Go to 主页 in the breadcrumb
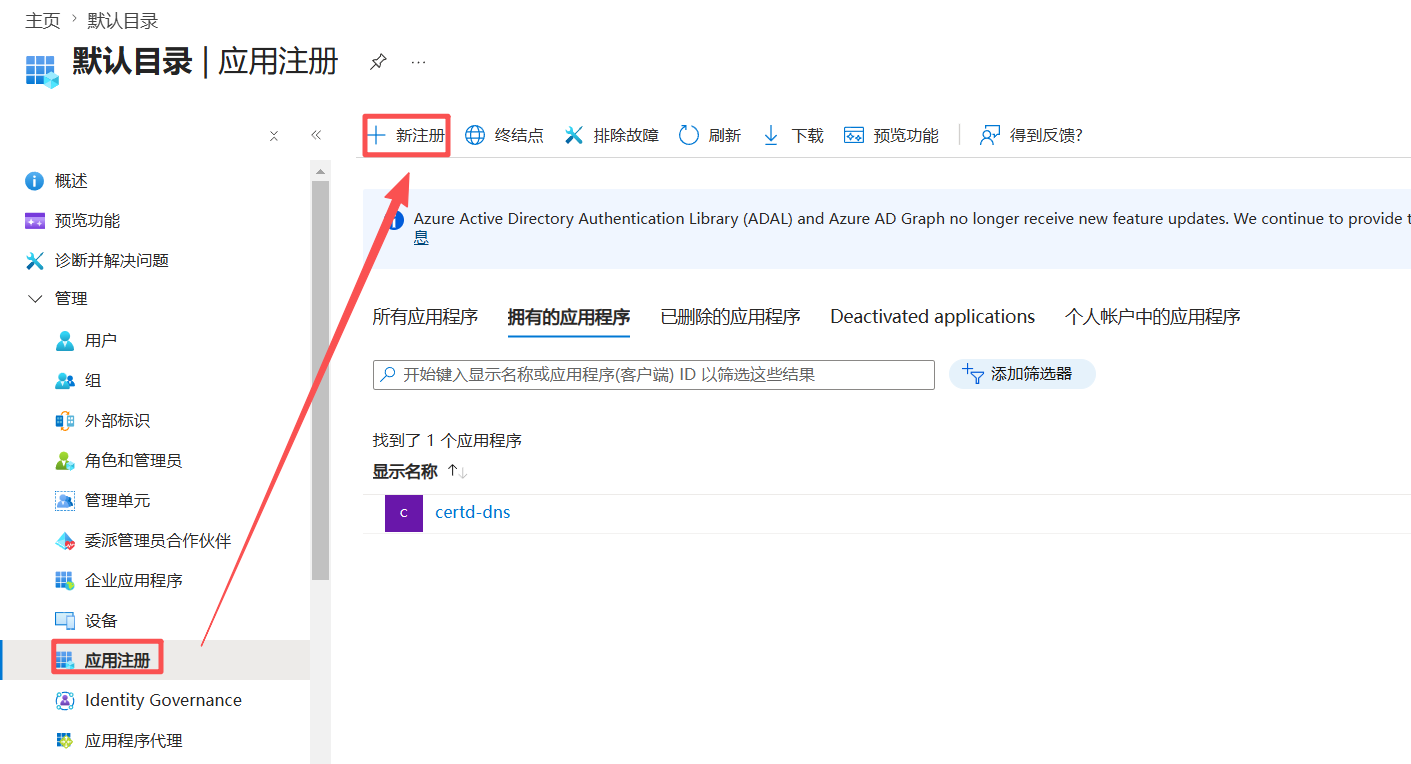The image size is (1411, 764). tap(42, 21)
